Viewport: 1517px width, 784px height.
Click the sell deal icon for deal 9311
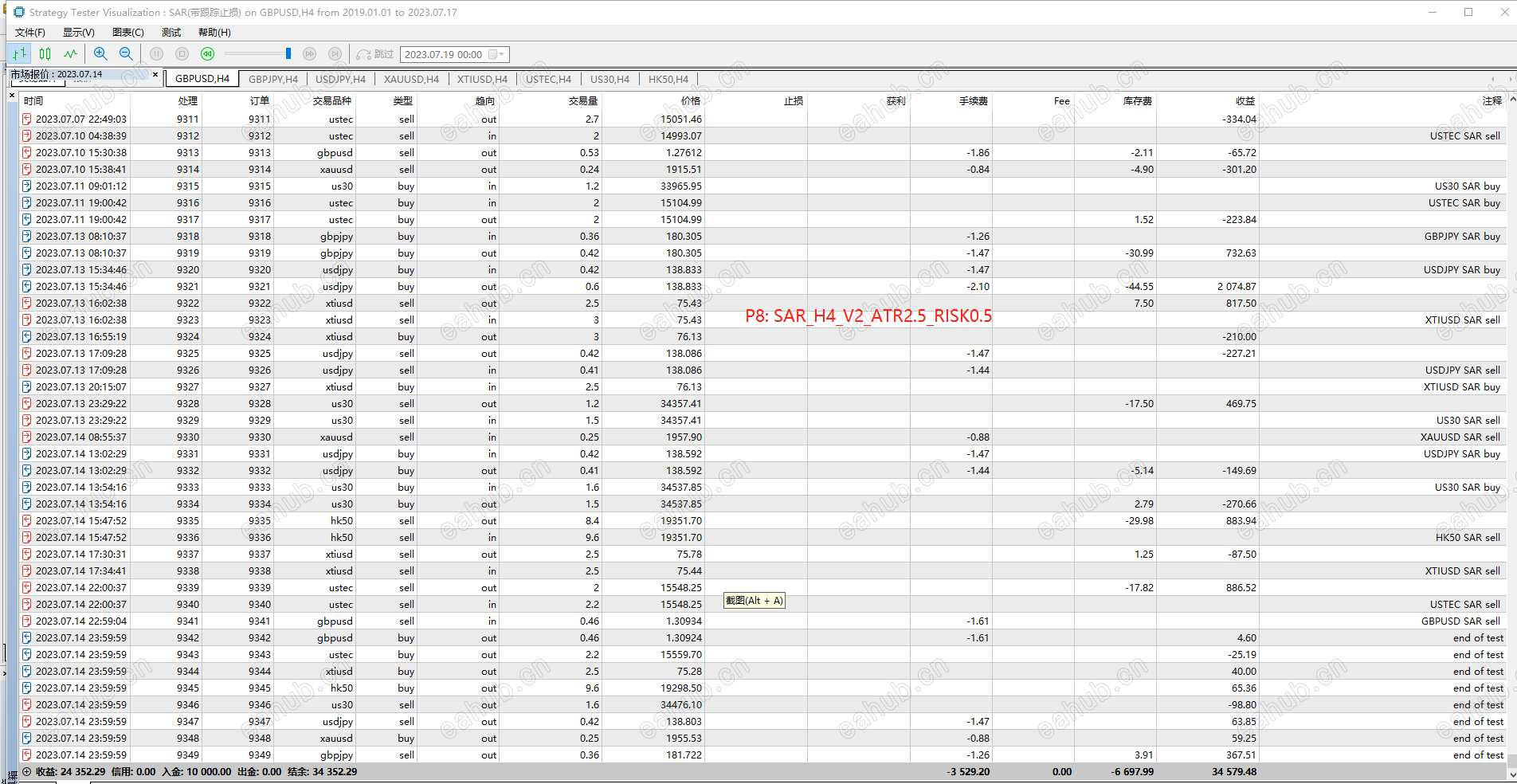(27, 120)
